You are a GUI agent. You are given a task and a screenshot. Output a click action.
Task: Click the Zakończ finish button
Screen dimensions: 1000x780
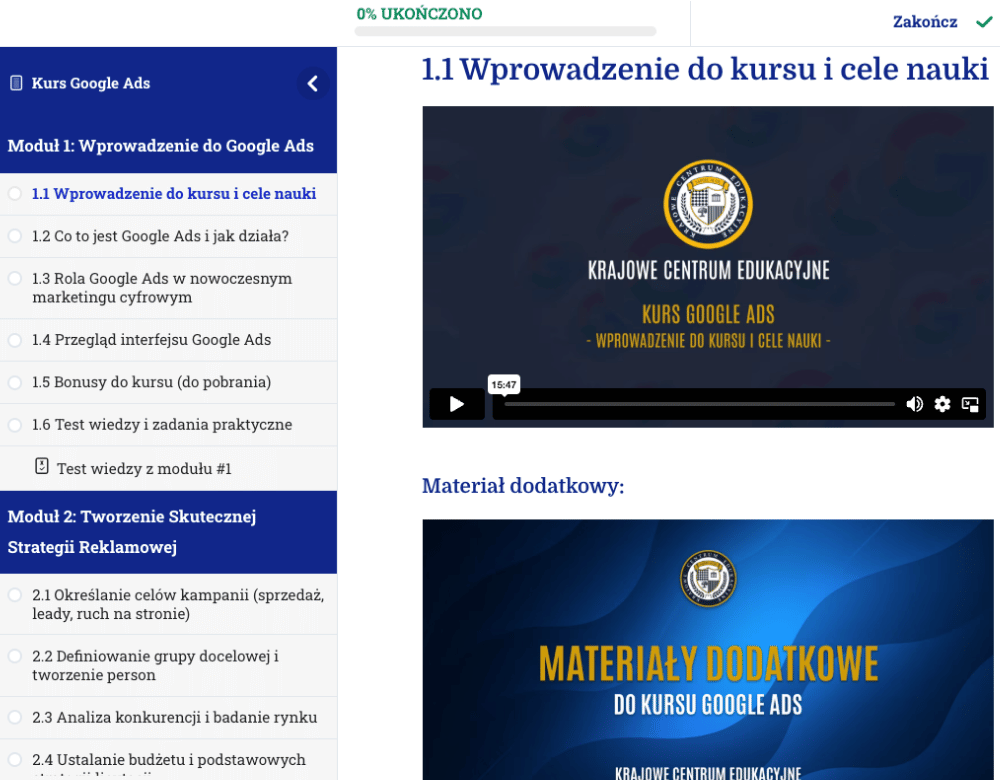point(925,22)
